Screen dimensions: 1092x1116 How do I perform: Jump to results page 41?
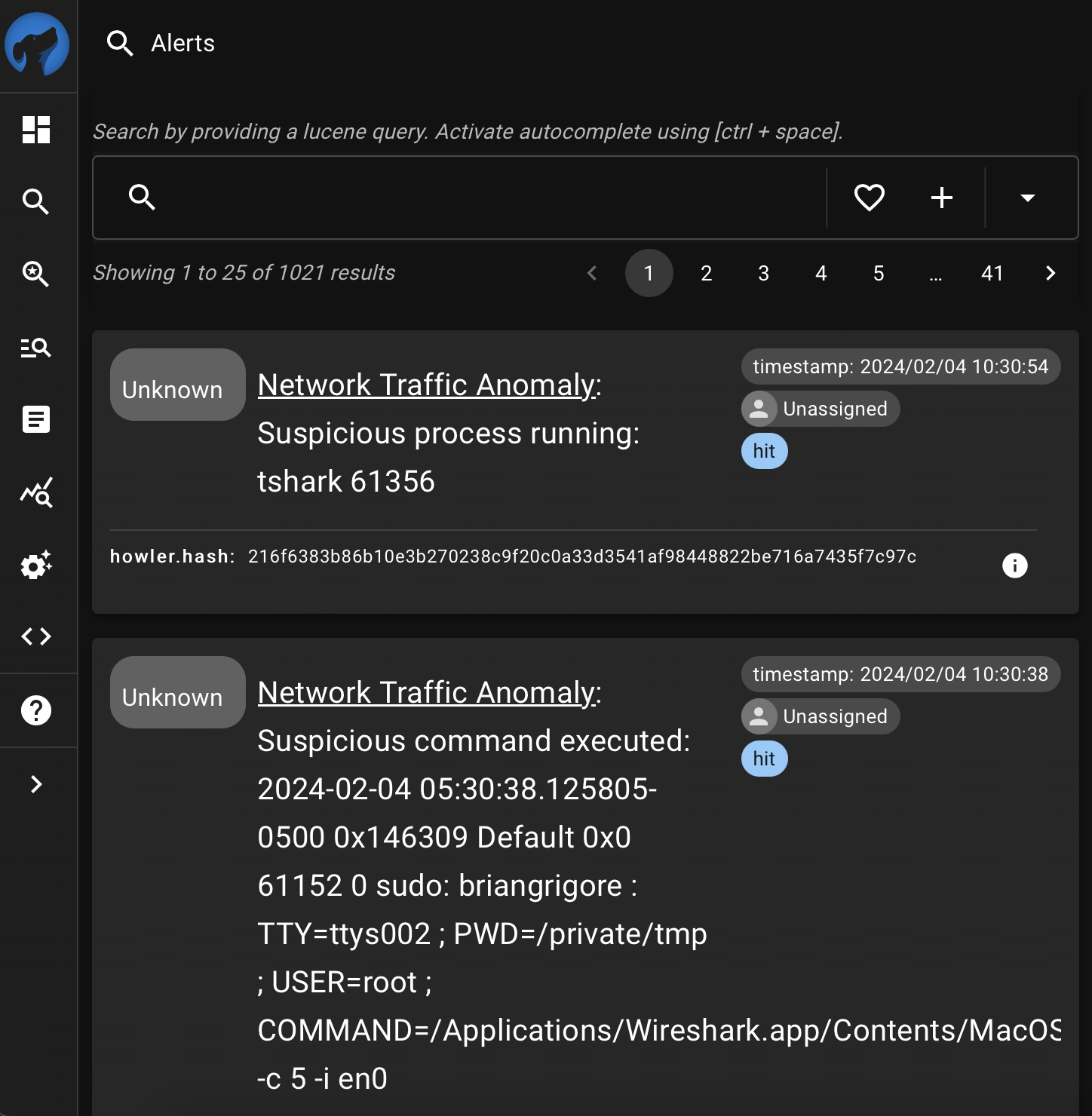pos(992,273)
